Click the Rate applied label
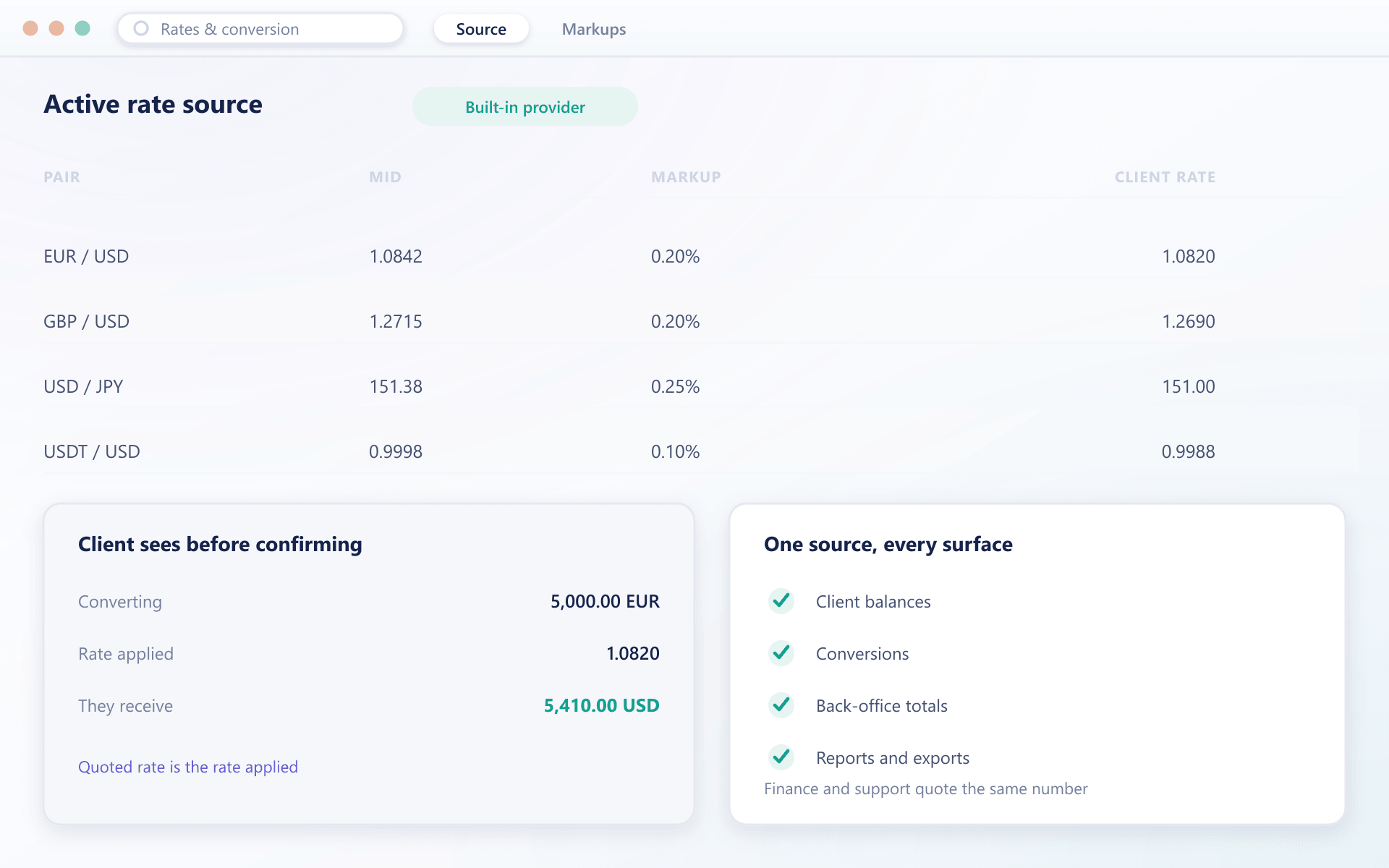Screen dimensions: 1389x868 tap(126, 653)
